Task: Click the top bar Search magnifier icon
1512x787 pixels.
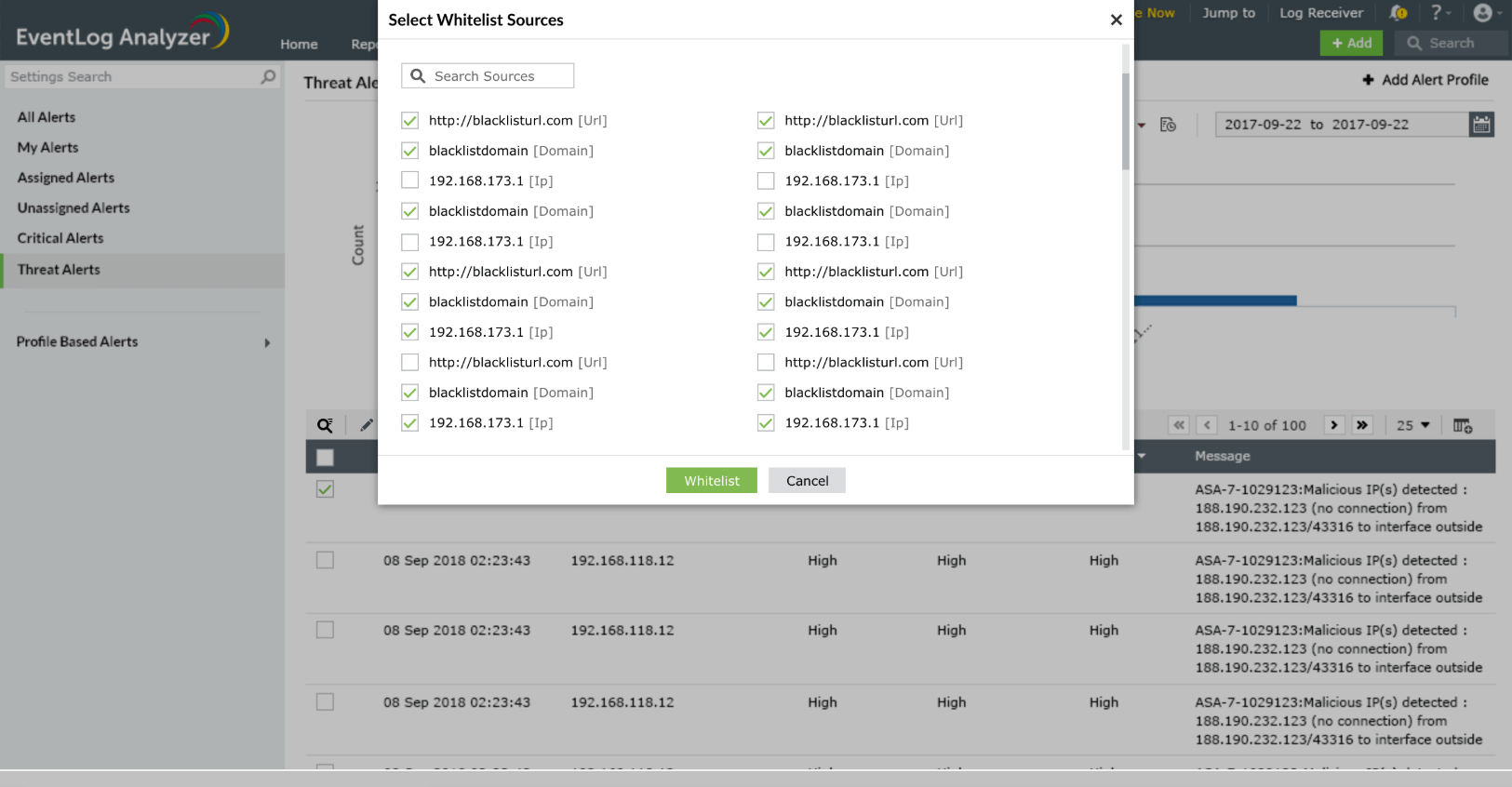Action: tap(1414, 43)
